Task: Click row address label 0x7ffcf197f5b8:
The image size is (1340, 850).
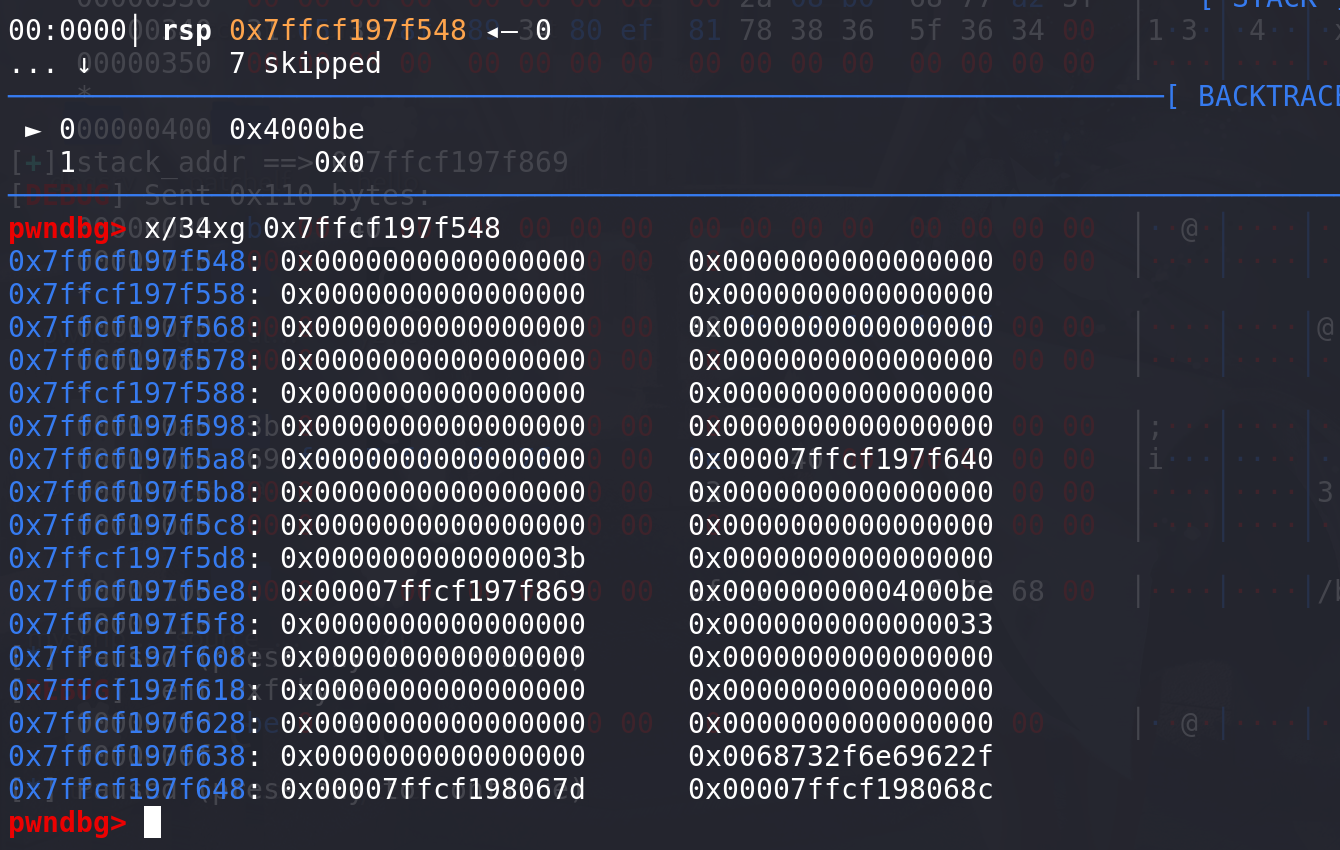Action: 135,493
